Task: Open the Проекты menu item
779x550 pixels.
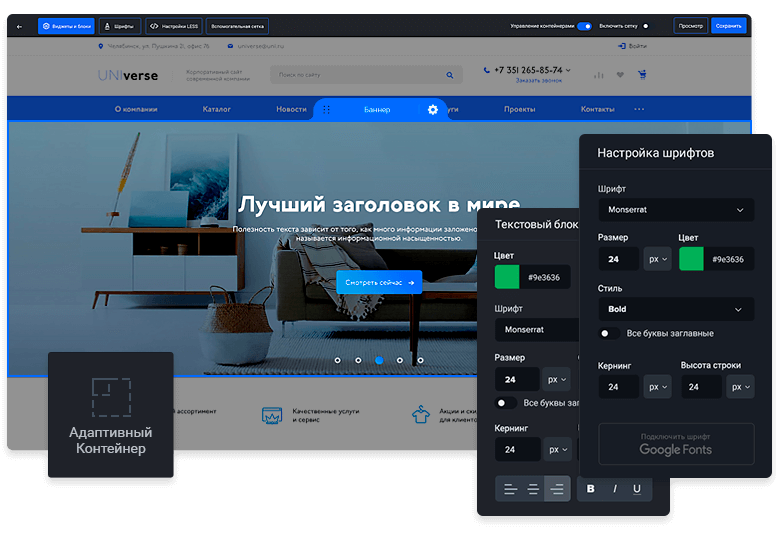Action: point(520,109)
